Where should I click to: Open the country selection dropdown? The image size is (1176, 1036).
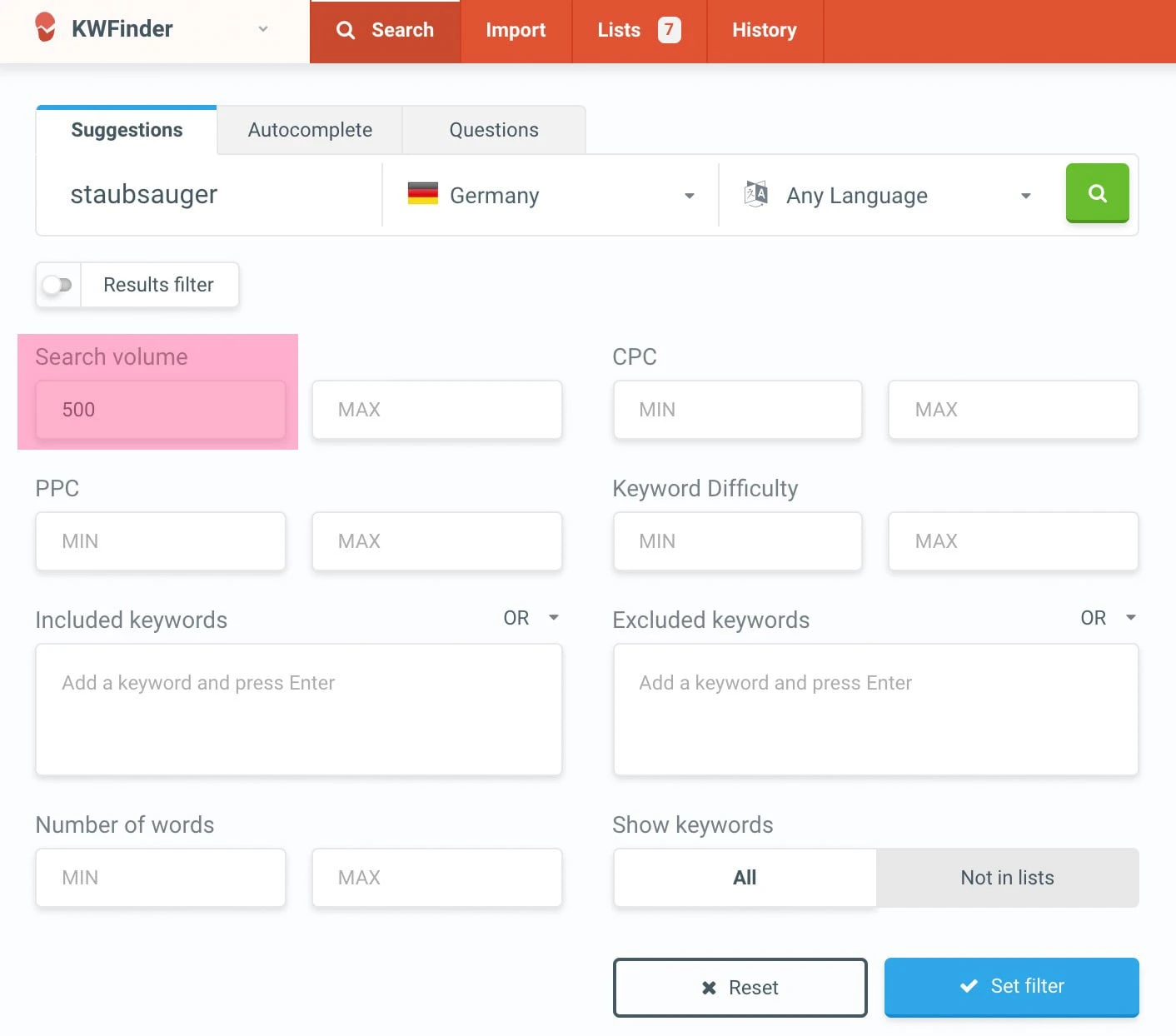pos(689,196)
